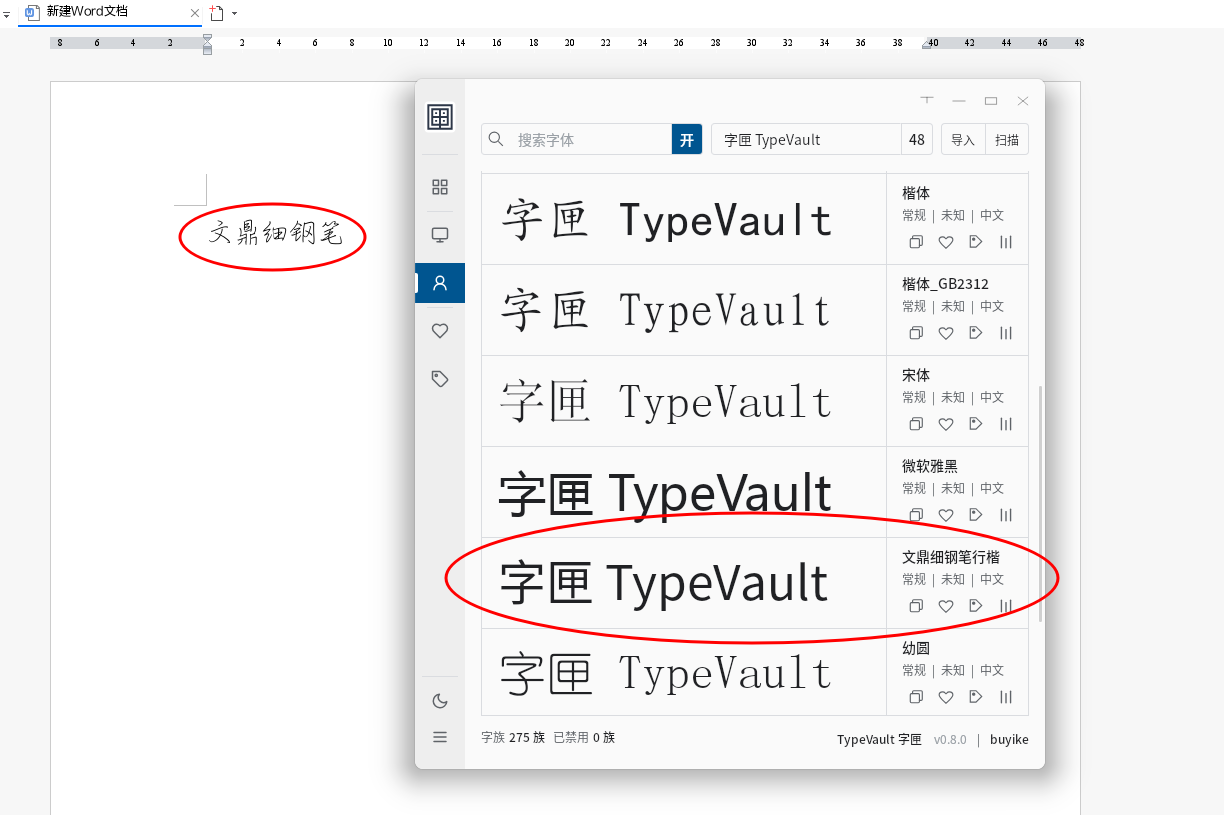Screen dimensions: 1224x815
Task: Copy the 楷体_GB2312 font name
Action: click(915, 333)
